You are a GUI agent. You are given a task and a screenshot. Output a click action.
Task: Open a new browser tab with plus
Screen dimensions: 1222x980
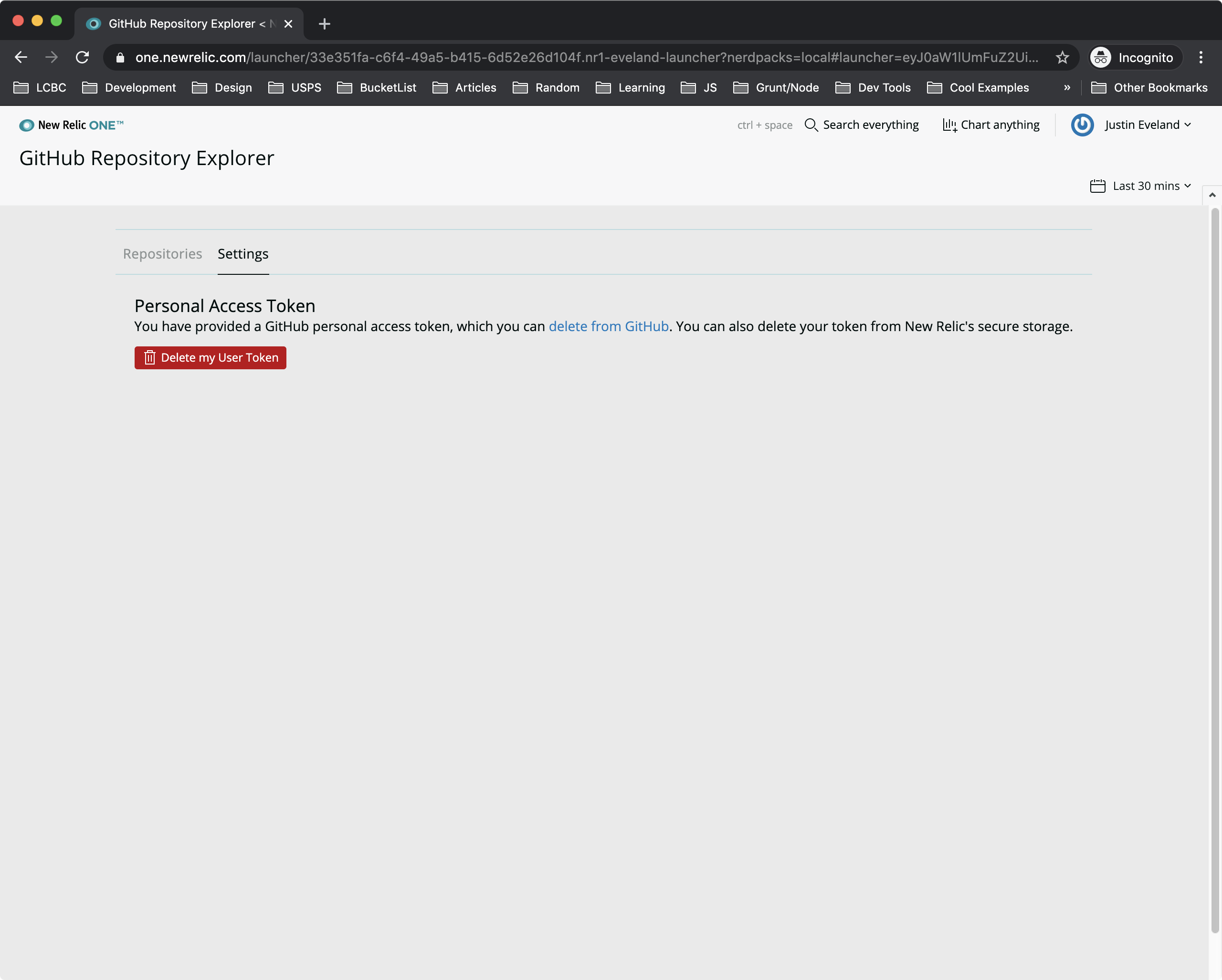324,24
